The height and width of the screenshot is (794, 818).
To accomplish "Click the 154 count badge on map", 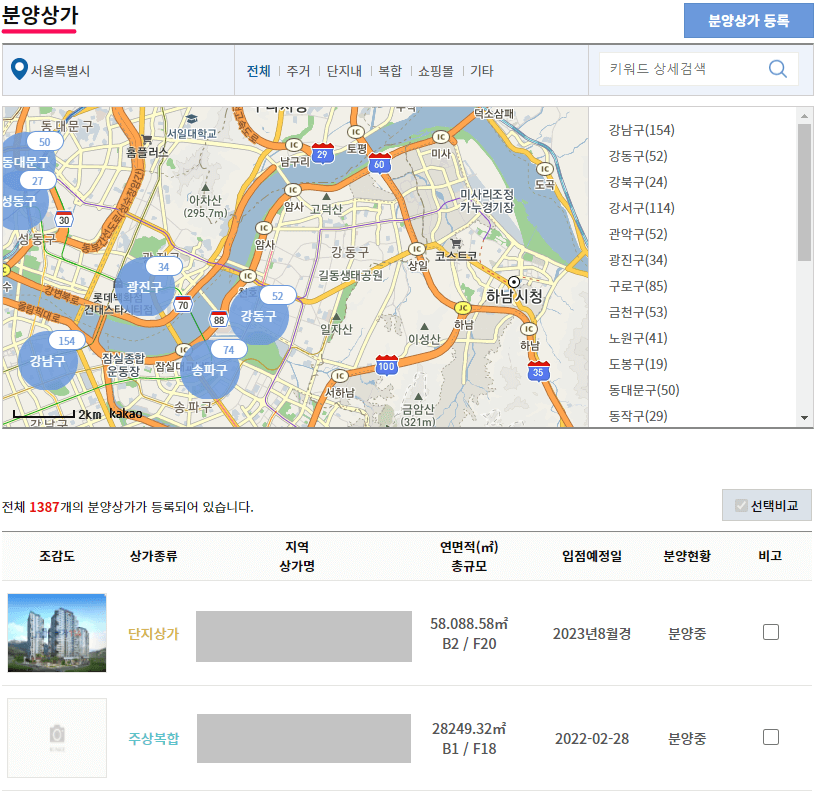I will pyautogui.click(x=66, y=341).
